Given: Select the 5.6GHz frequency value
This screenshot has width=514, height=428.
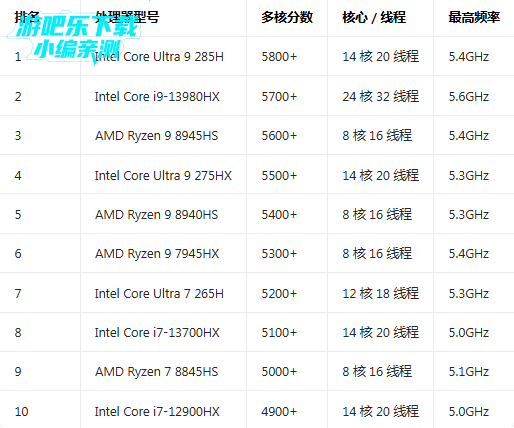Looking at the screenshot, I should pyautogui.click(x=469, y=97).
